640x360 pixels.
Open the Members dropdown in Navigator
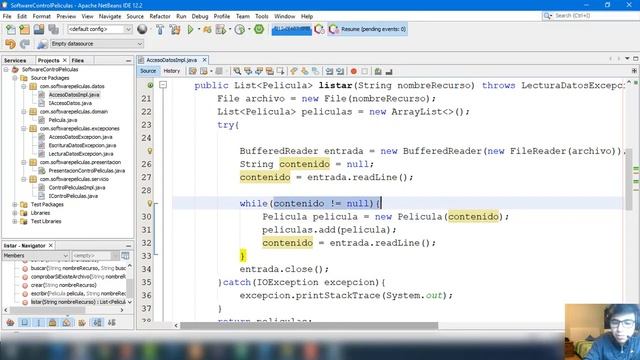point(36,256)
